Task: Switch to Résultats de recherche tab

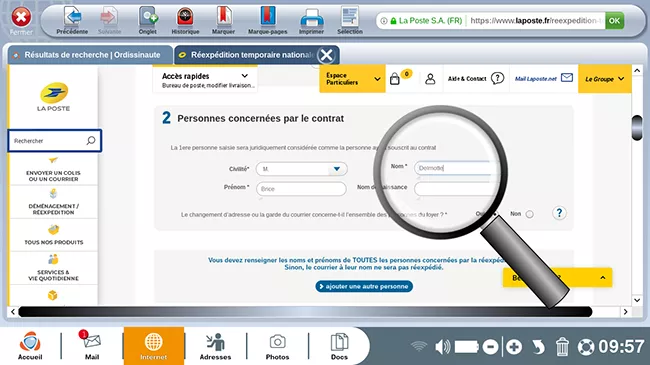Action: click(x=90, y=55)
